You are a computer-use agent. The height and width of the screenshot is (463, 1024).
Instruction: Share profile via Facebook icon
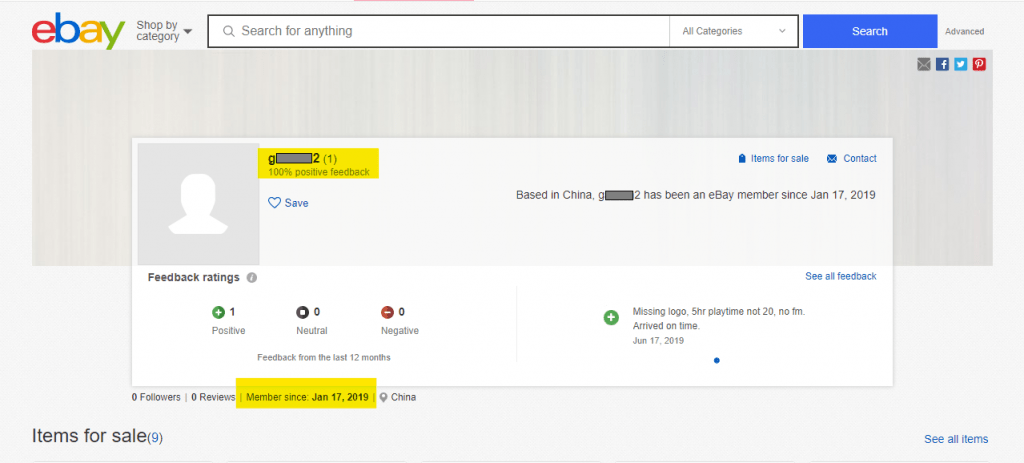pyautogui.click(x=942, y=64)
